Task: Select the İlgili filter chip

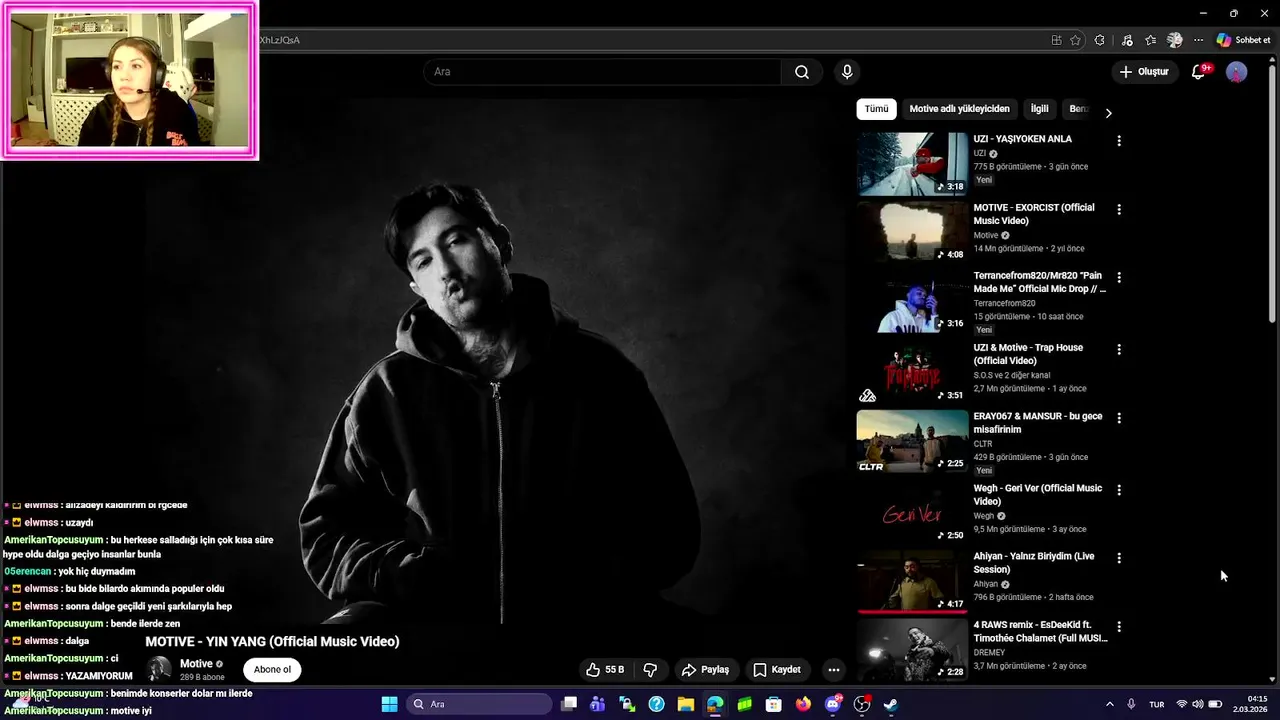Action: pyautogui.click(x=1040, y=109)
